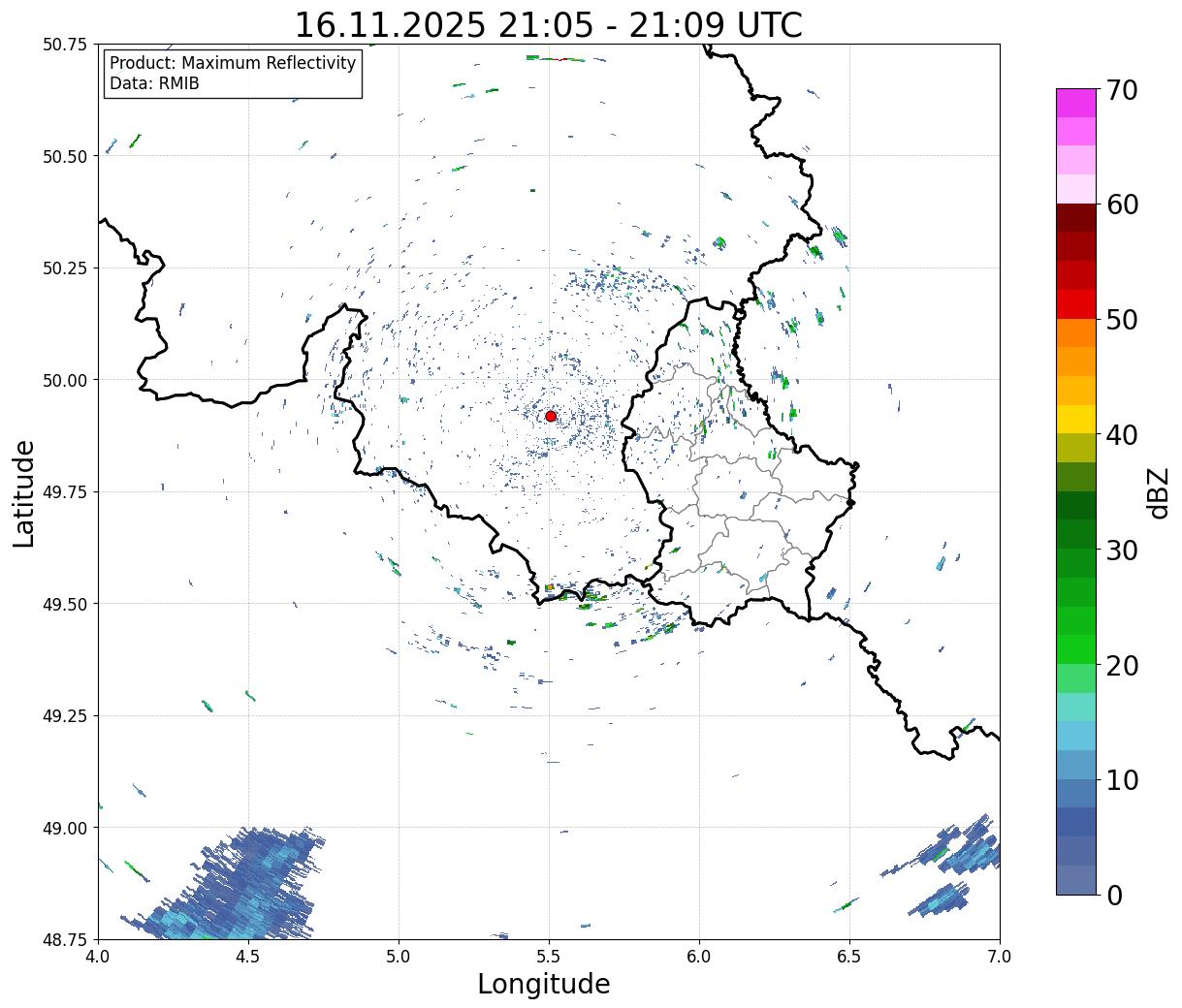Click the plot title '16.11.2025 21:05 - 21:09 UTC'
This screenshot has height=1008, width=1182.
point(549,25)
